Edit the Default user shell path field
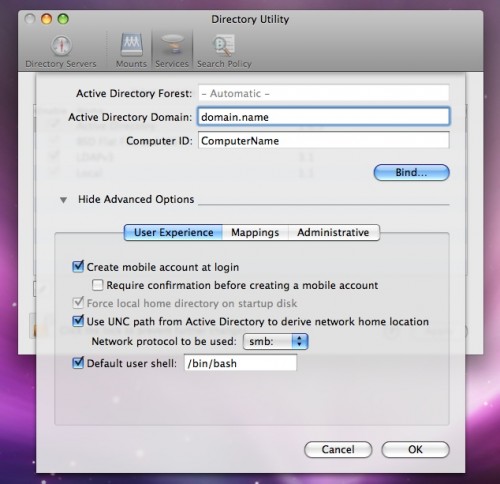Image resolution: width=500 pixels, height=484 pixels. [240, 363]
